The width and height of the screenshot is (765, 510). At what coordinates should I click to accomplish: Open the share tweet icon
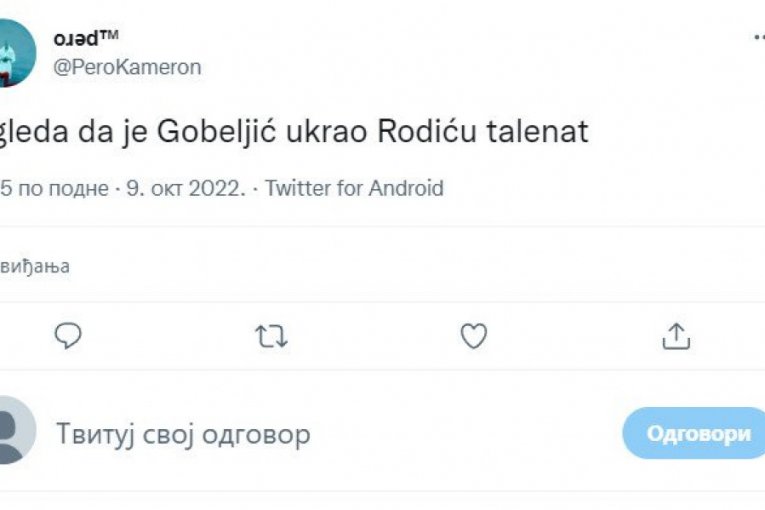point(676,337)
